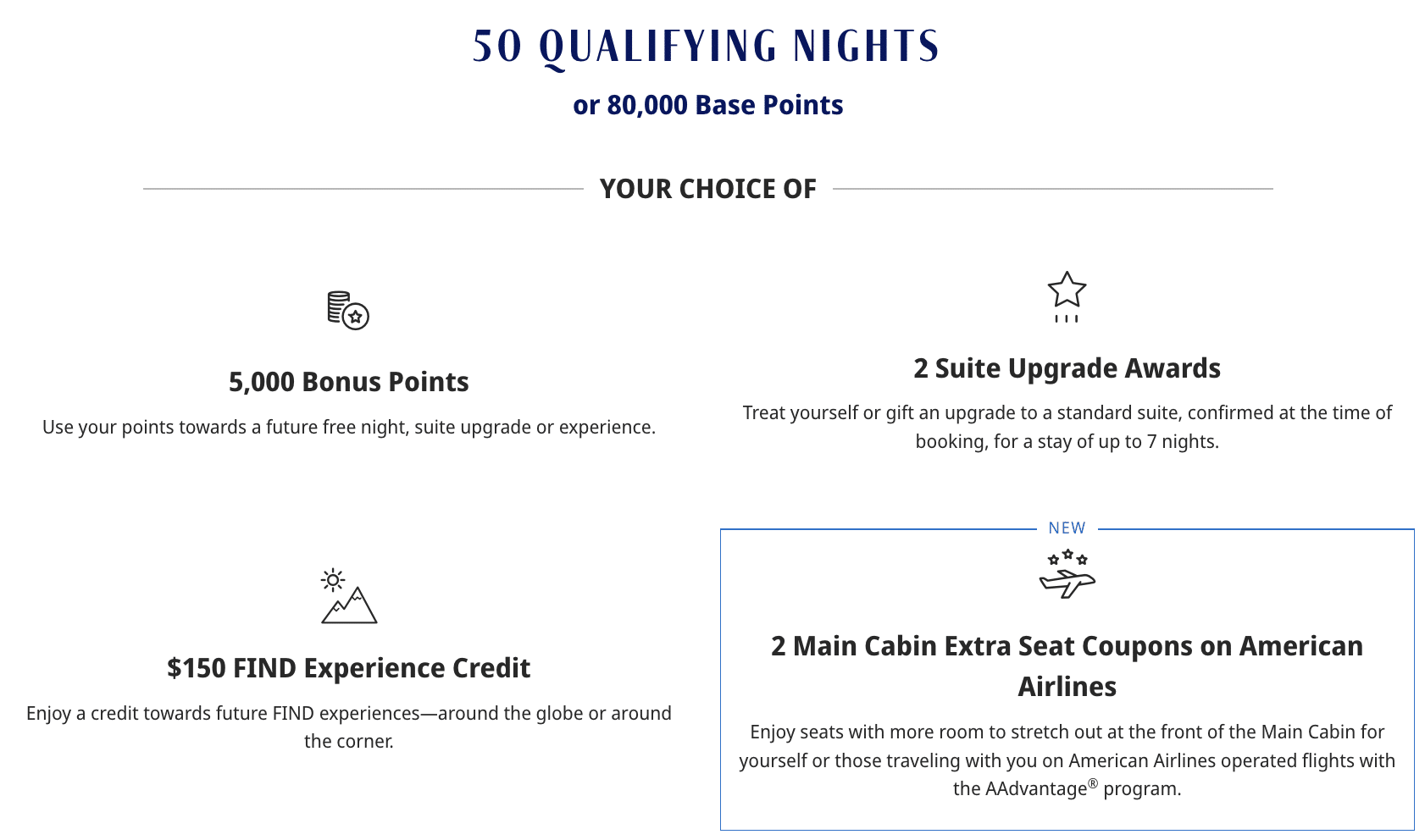Click the mountain and sun FIND icon
The width and height of the screenshot is (1425, 840).
pyautogui.click(x=349, y=596)
